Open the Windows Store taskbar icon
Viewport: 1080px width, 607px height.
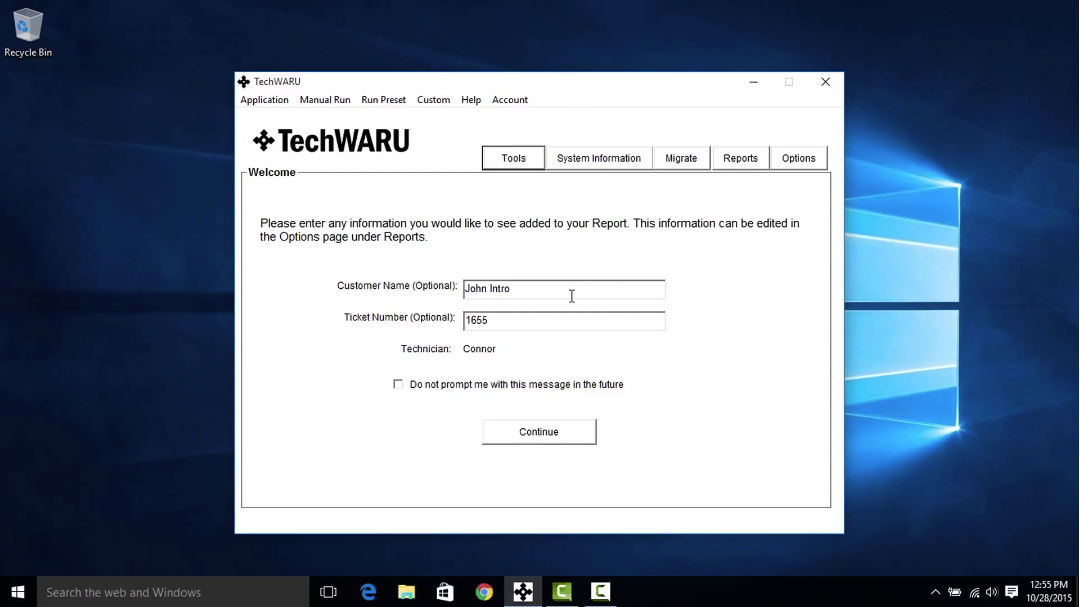(x=445, y=592)
